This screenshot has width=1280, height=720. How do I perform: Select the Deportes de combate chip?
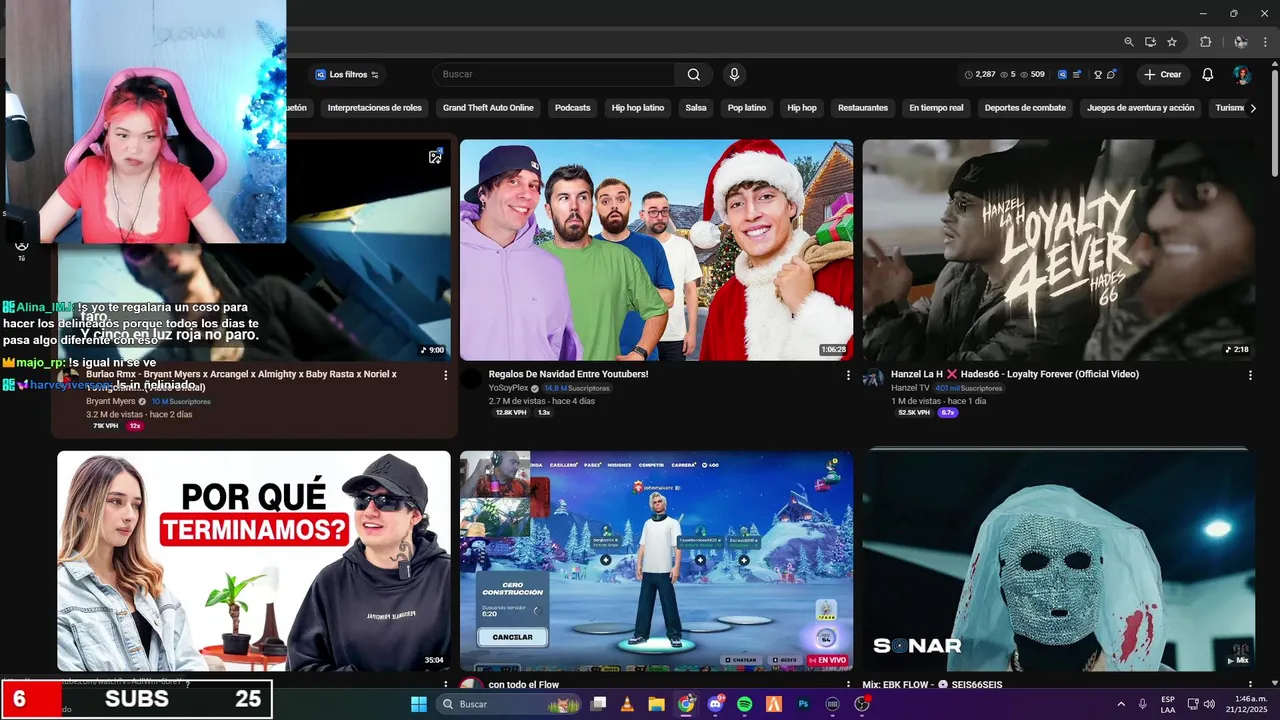click(x=1025, y=108)
